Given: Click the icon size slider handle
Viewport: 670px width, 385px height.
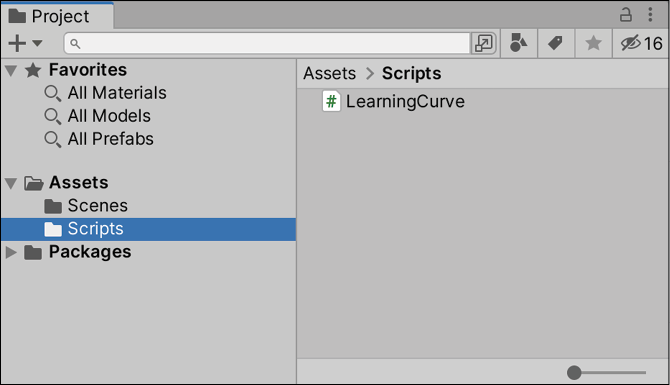Looking at the screenshot, I should coord(574,373).
